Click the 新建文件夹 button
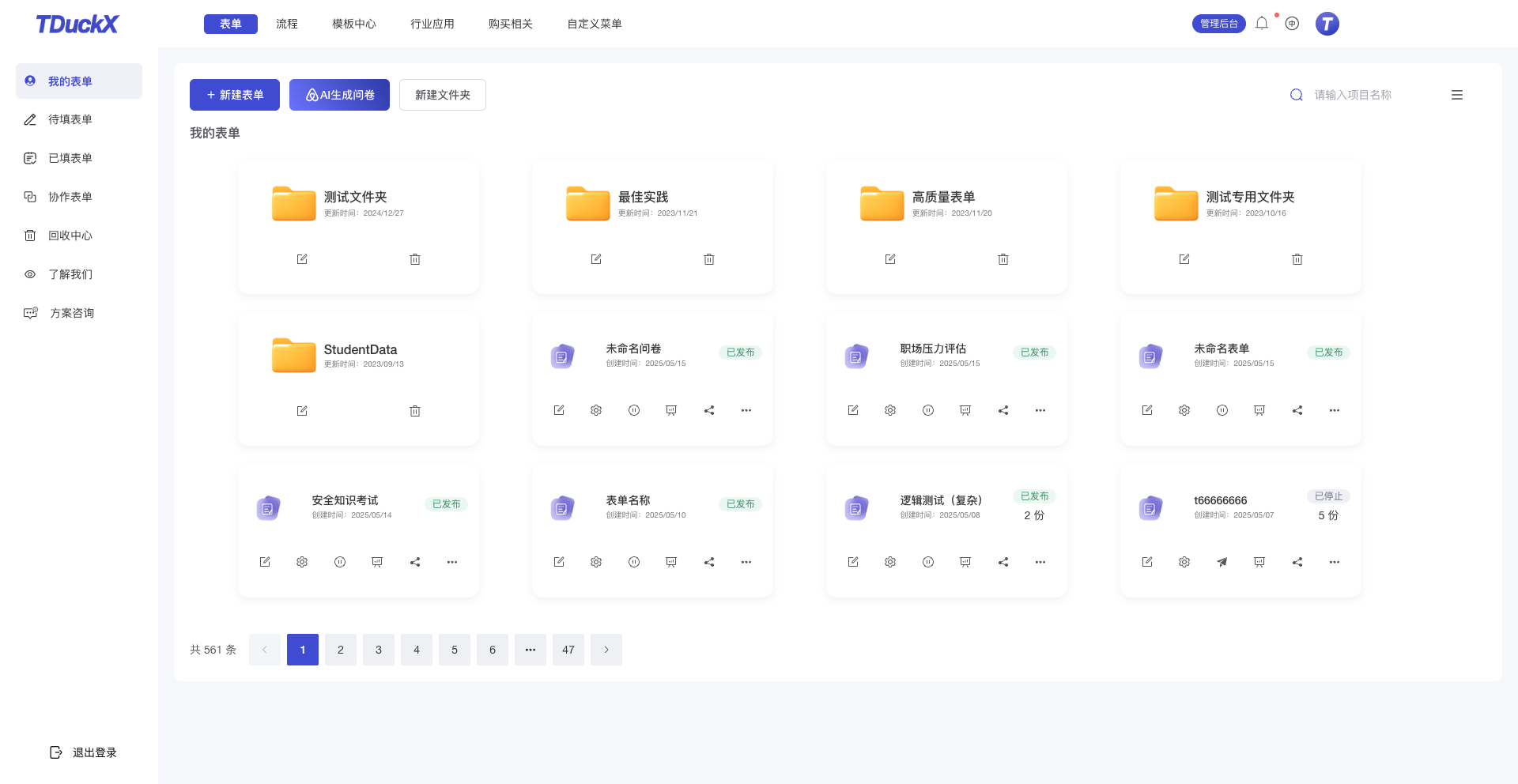 click(x=442, y=95)
